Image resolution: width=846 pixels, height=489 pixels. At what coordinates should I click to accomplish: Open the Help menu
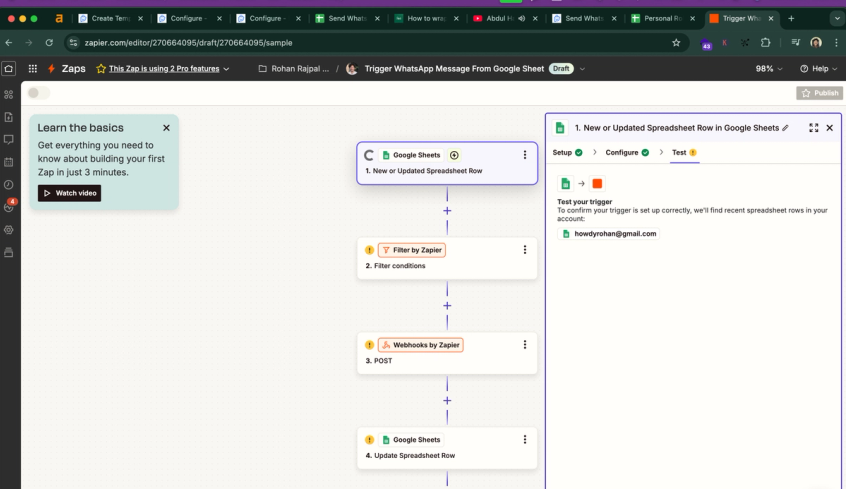(x=818, y=69)
